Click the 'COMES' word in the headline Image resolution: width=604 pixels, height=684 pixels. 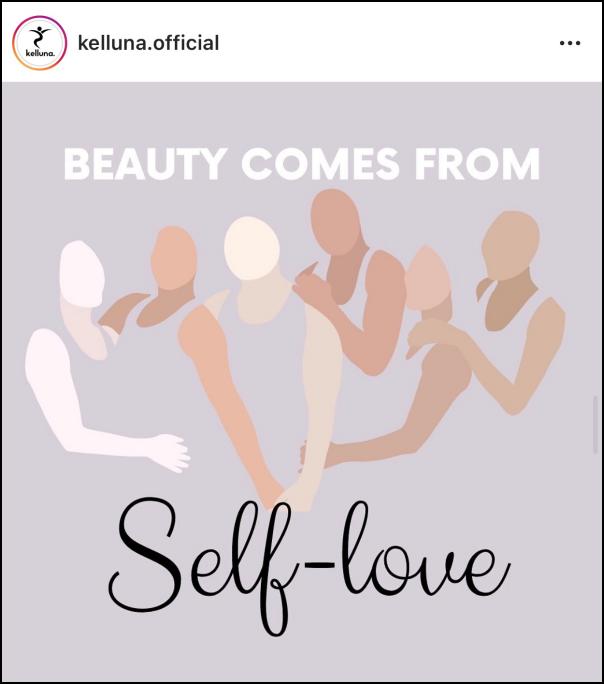pyautogui.click(x=321, y=164)
